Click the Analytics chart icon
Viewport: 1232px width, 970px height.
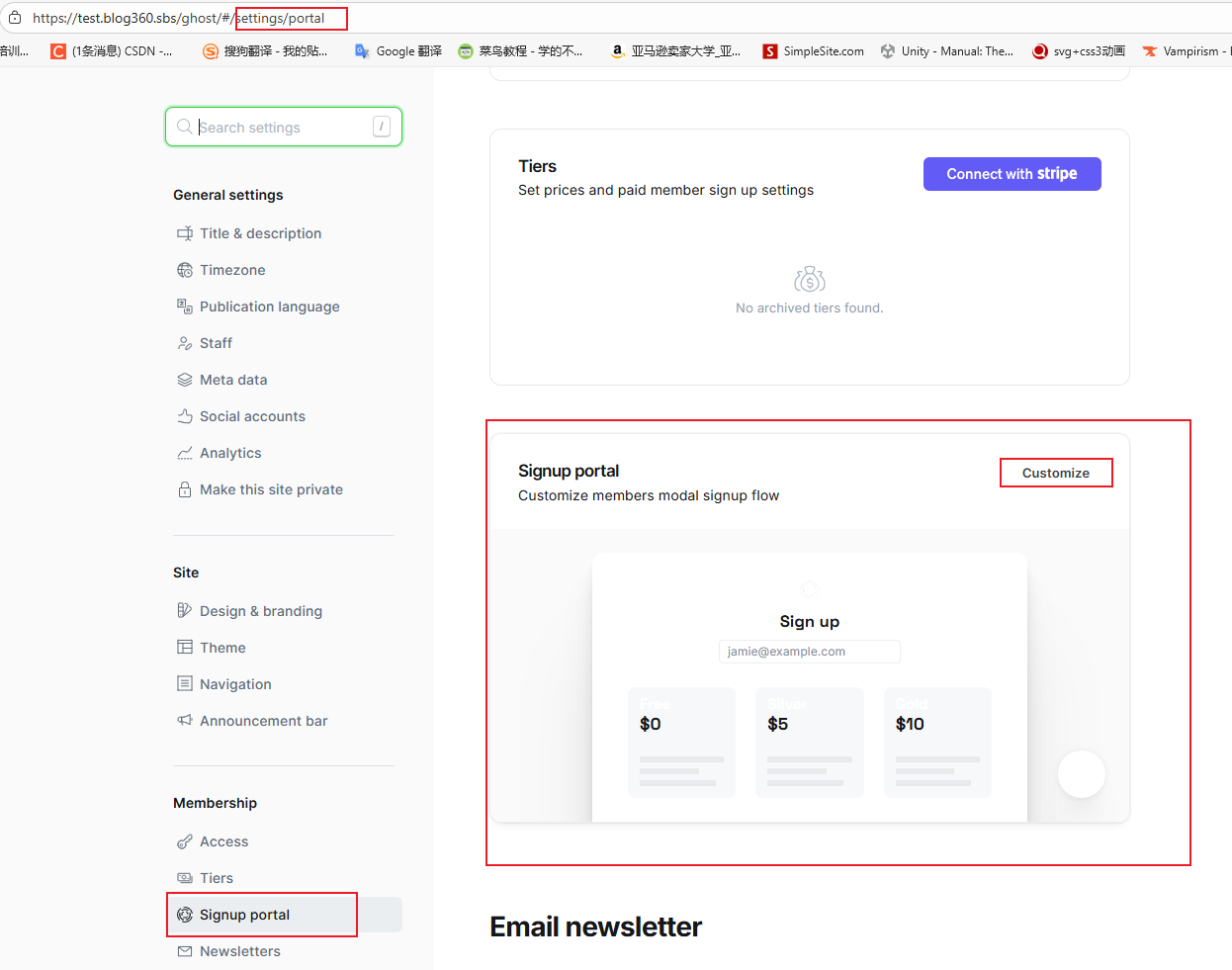pyautogui.click(x=185, y=453)
